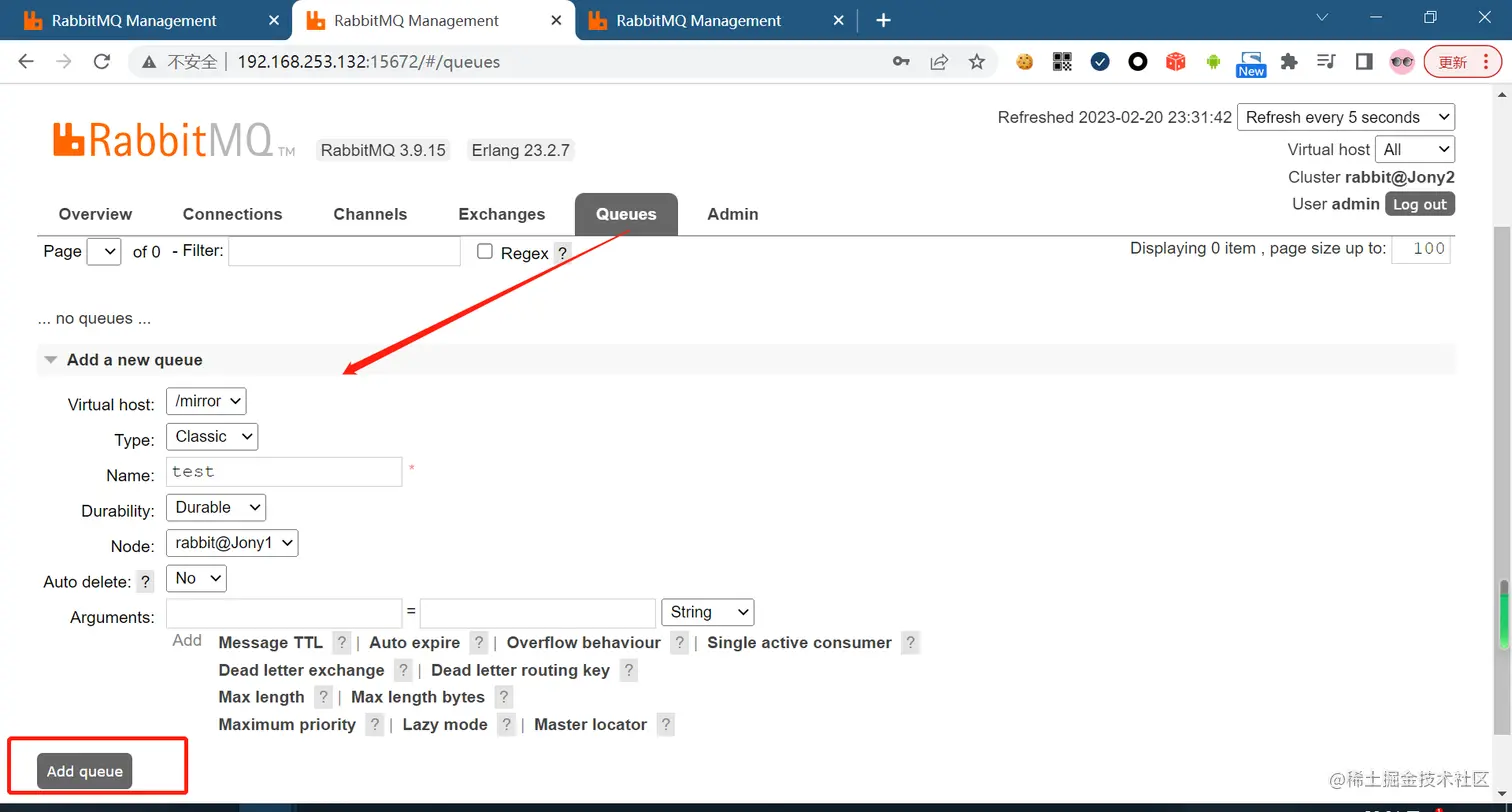Show help for Max length bytes

pos(504,697)
